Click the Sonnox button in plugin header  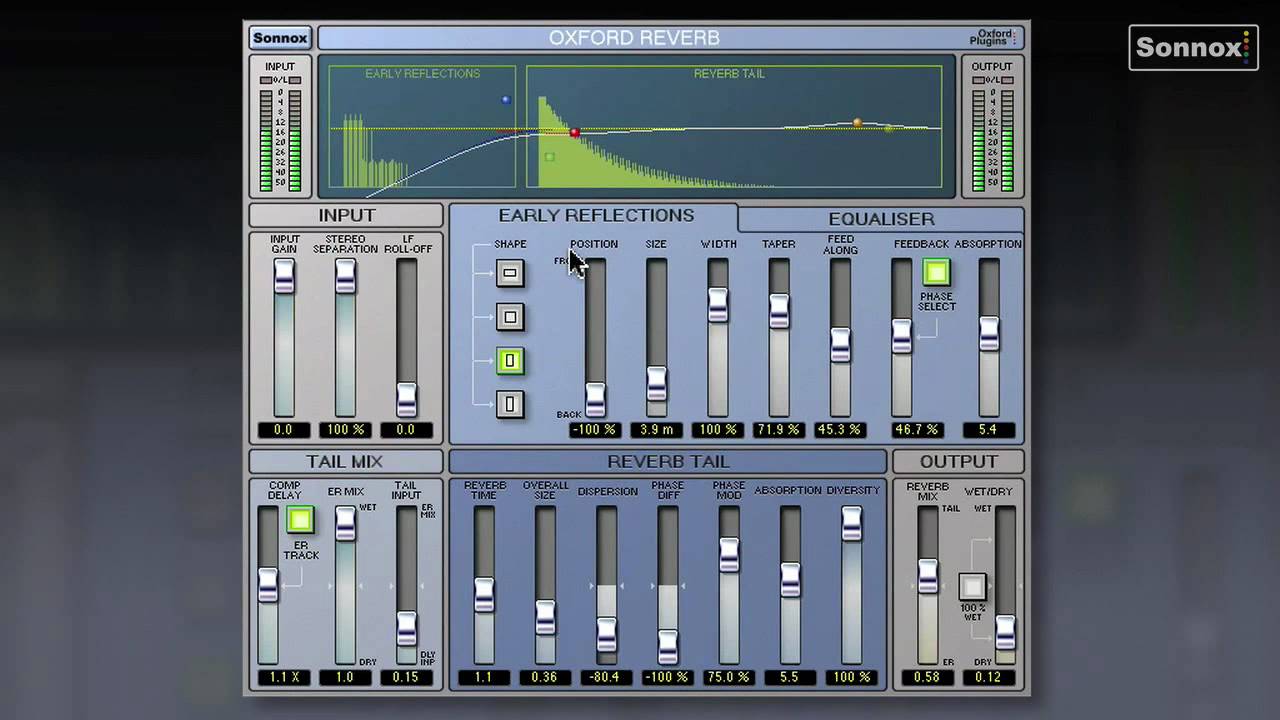(x=280, y=38)
